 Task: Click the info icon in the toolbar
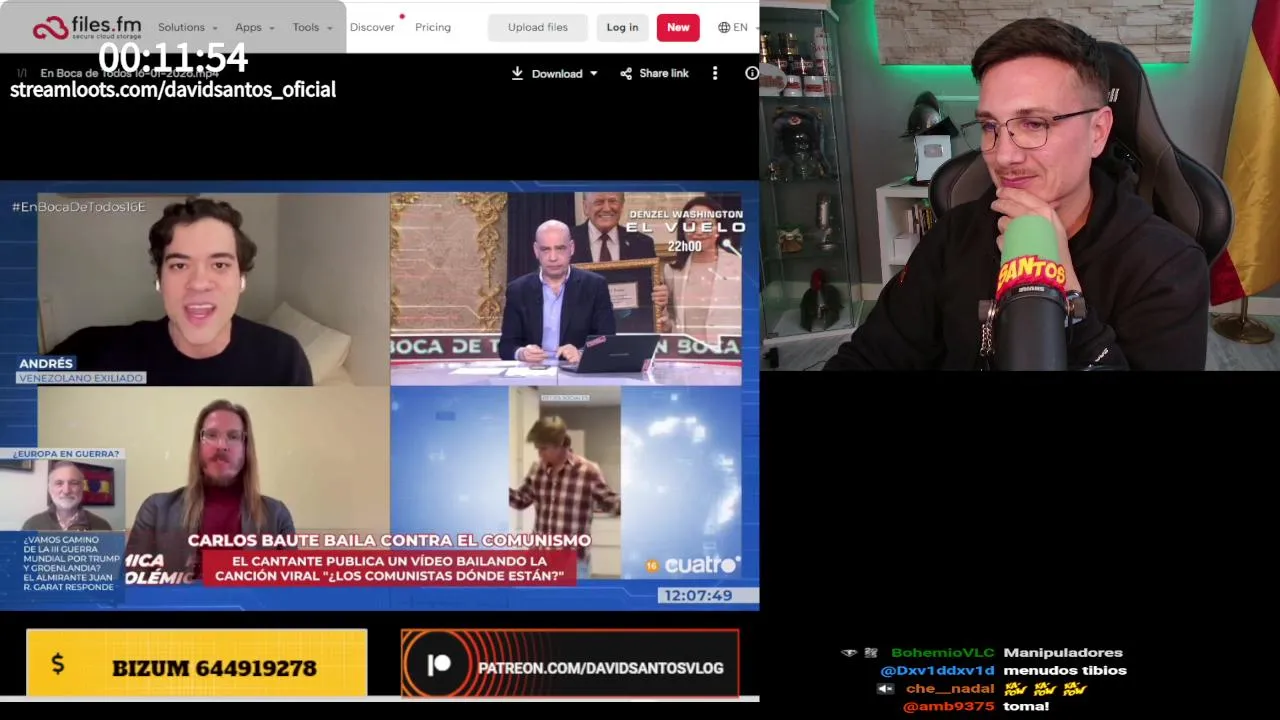751,73
